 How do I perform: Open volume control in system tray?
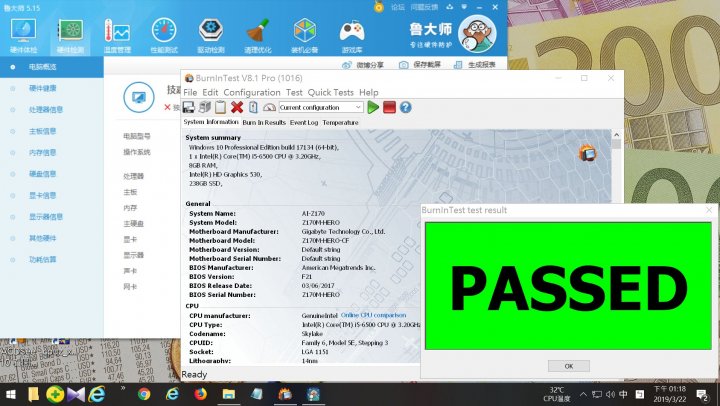[610, 395]
